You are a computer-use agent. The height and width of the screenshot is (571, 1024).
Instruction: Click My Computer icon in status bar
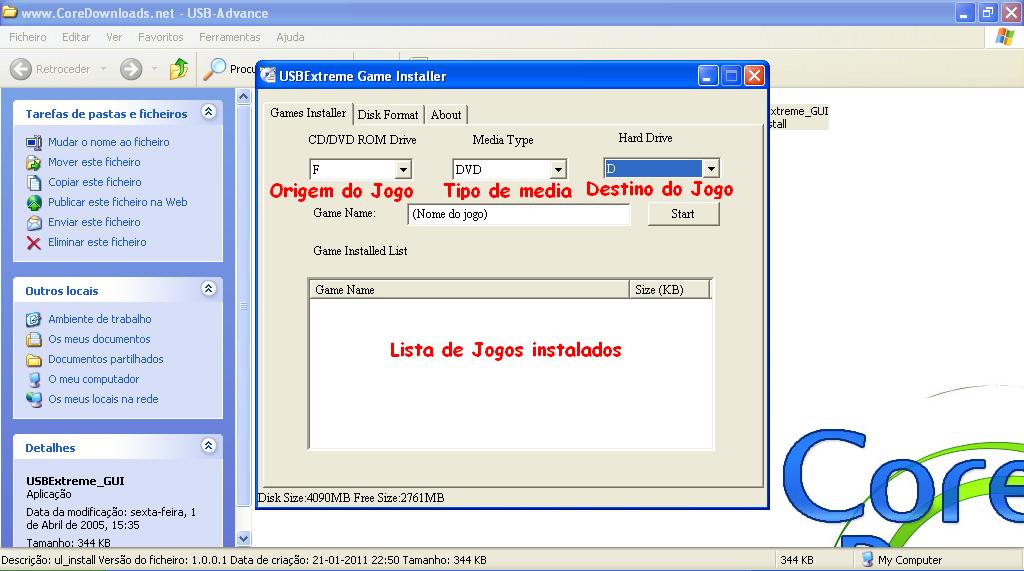pos(867,559)
